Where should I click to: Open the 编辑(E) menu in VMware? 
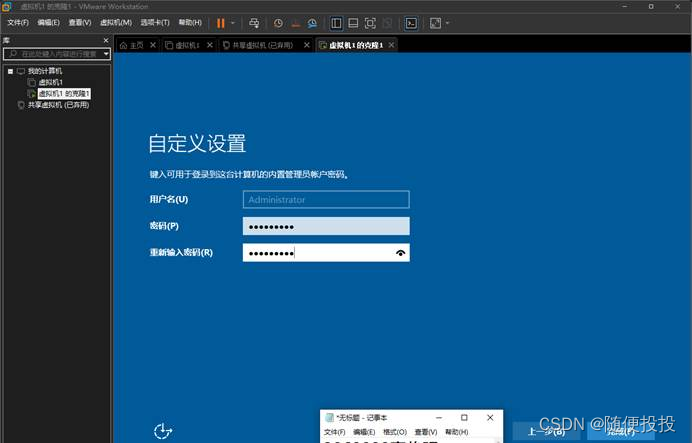click(48, 23)
